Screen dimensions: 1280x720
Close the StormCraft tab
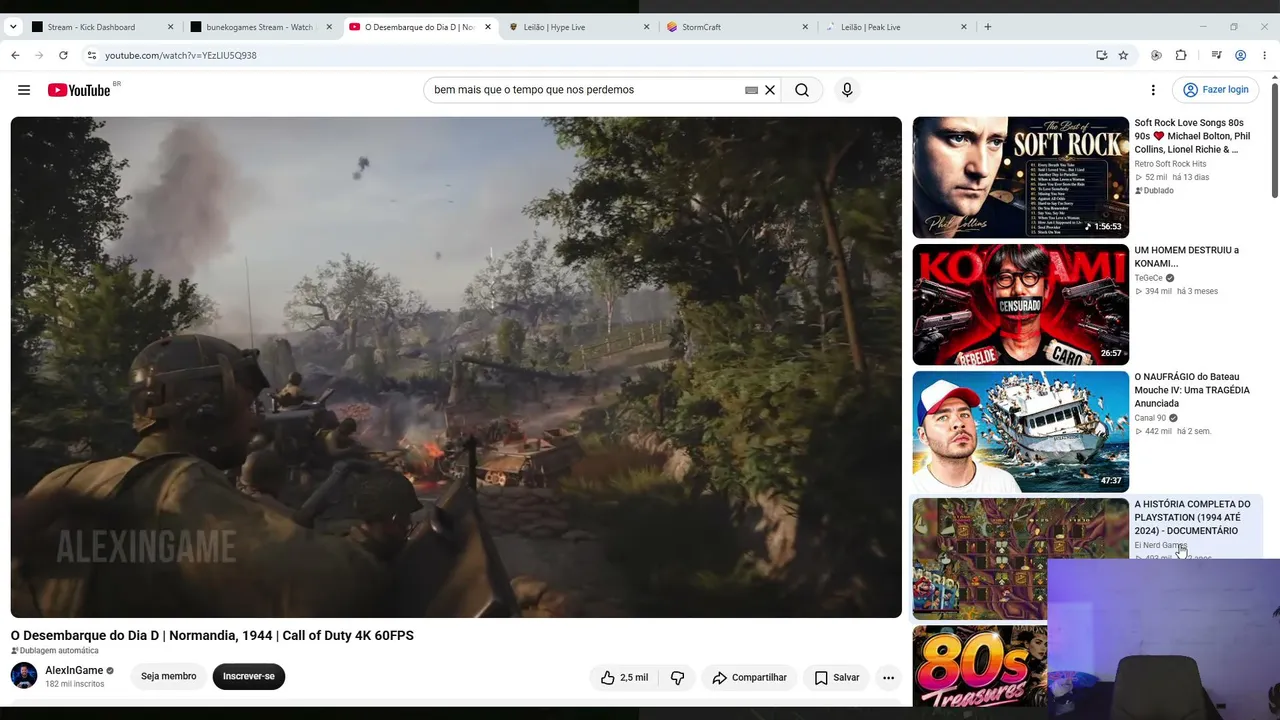(805, 27)
